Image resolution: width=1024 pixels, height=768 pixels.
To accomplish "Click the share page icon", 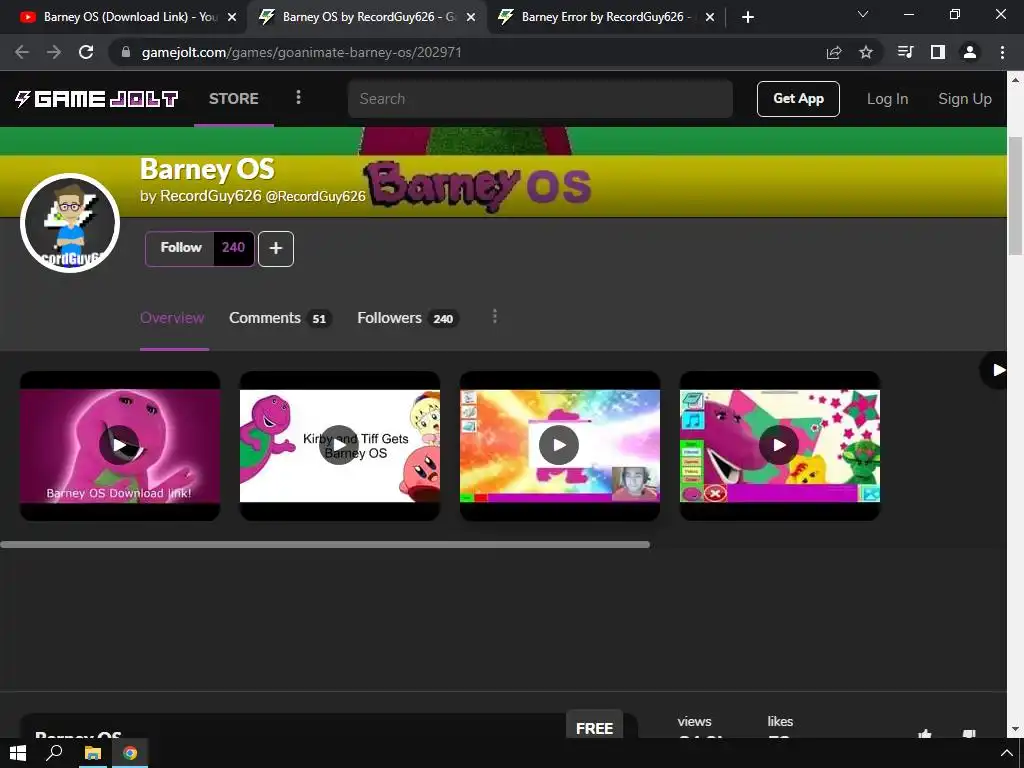I will (x=834, y=52).
